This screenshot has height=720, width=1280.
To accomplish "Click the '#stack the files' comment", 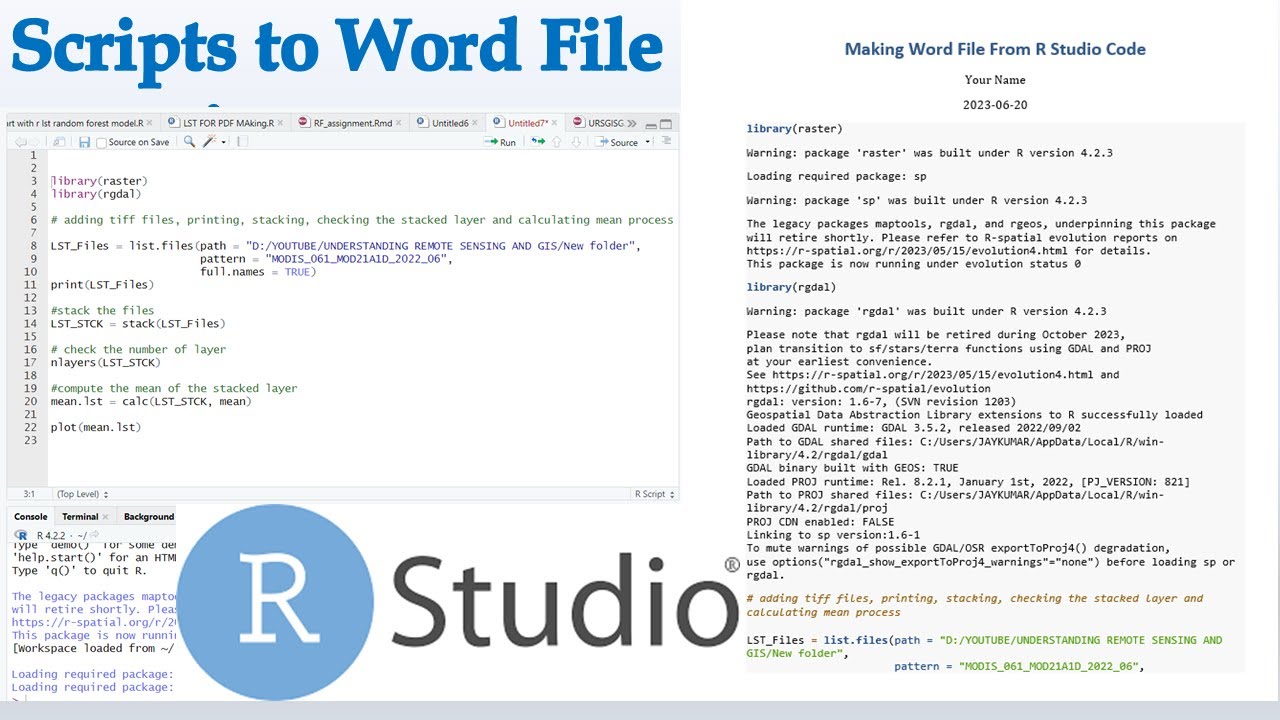I will (x=103, y=311).
